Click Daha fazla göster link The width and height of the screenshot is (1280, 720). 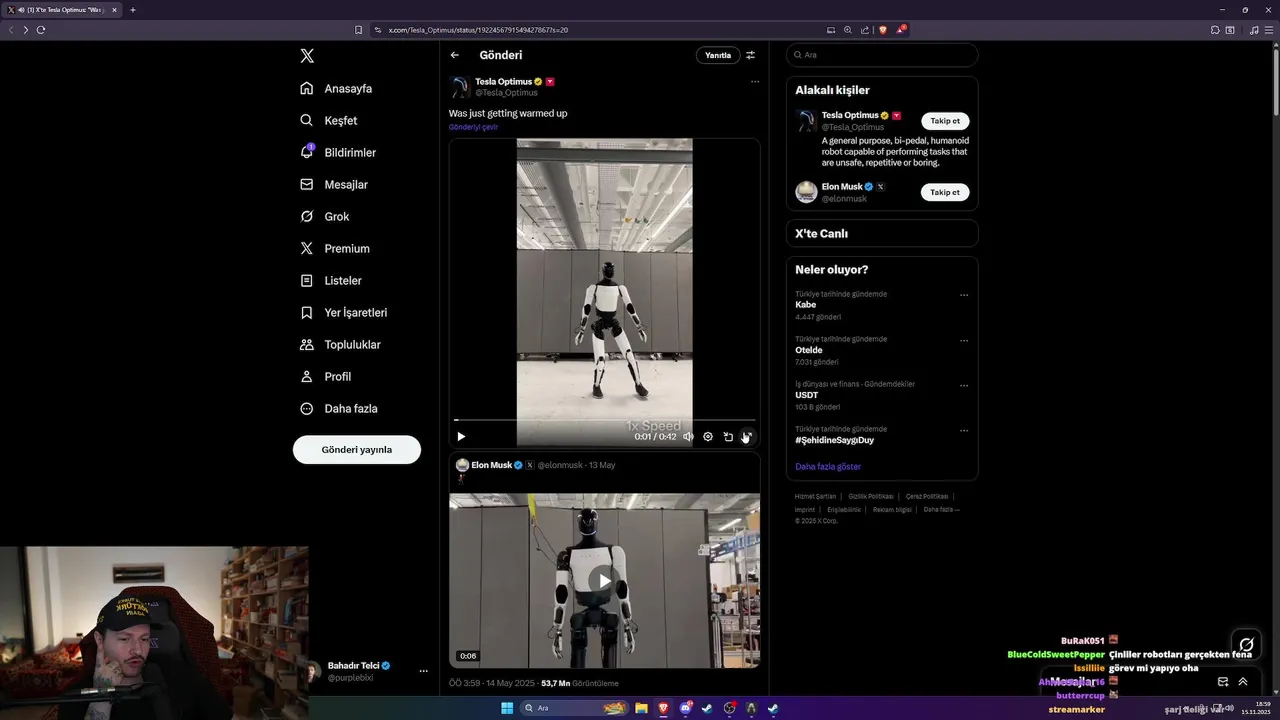[x=828, y=467]
